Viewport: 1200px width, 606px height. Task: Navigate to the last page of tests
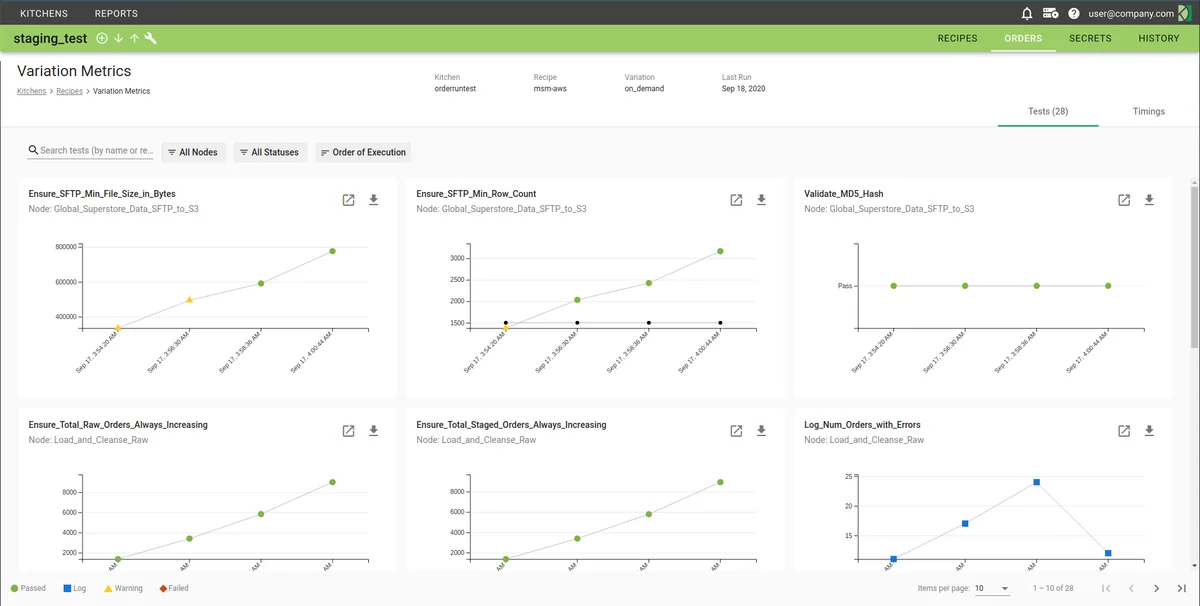1181,588
